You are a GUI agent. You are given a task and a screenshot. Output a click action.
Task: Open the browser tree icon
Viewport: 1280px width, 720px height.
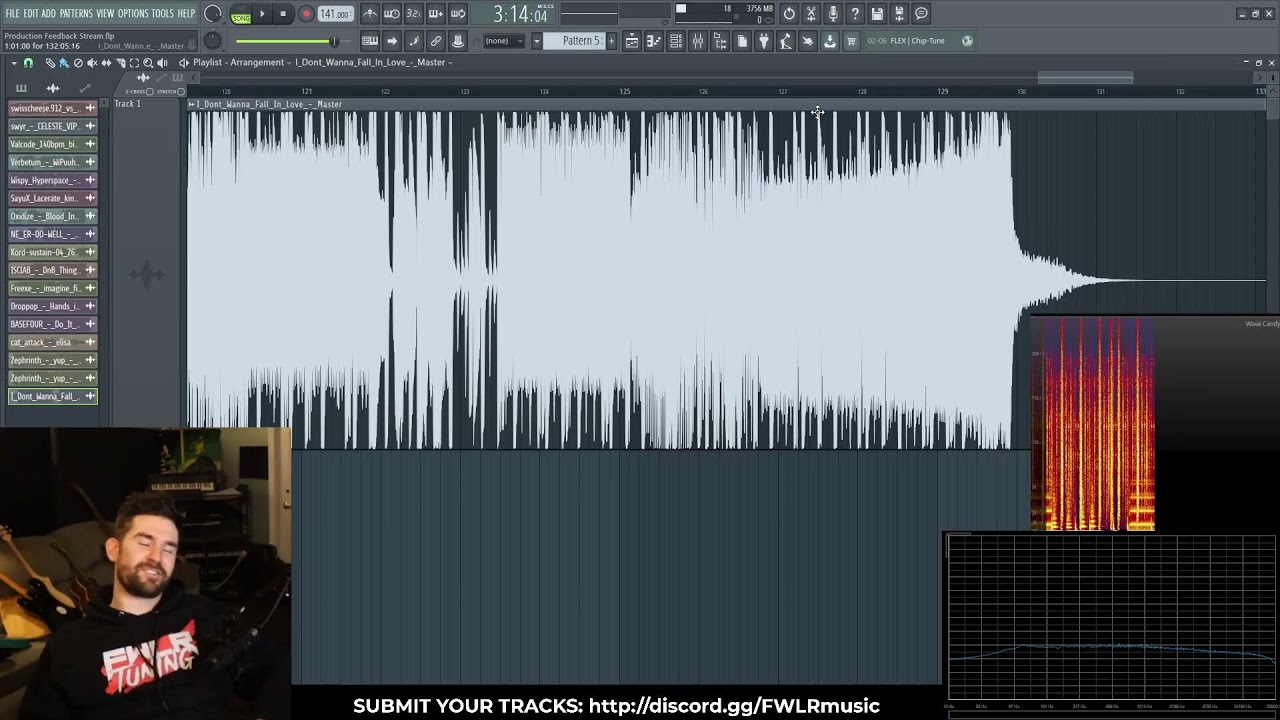[720, 41]
